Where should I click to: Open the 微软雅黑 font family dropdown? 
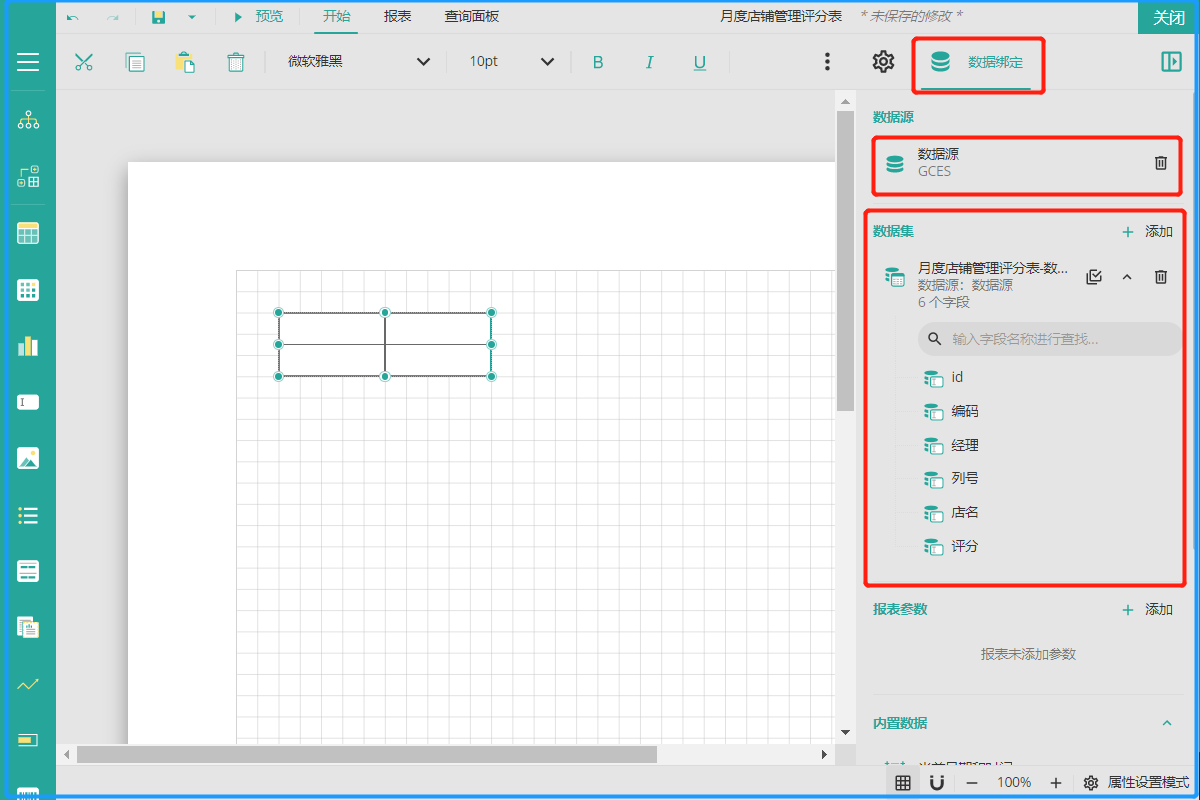[x=359, y=62]
